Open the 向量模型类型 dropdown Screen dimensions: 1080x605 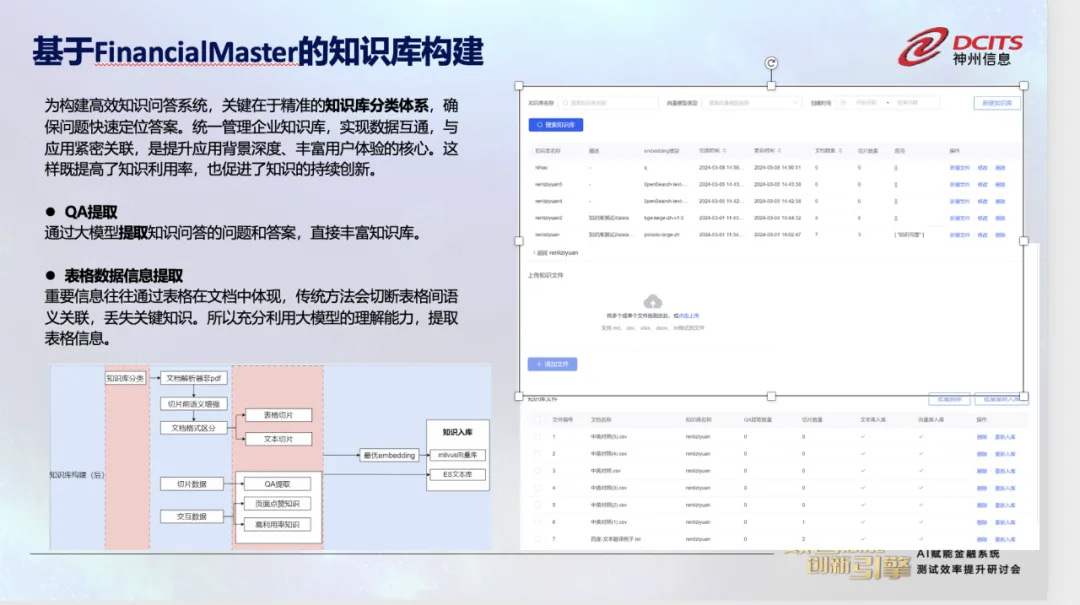753,102
